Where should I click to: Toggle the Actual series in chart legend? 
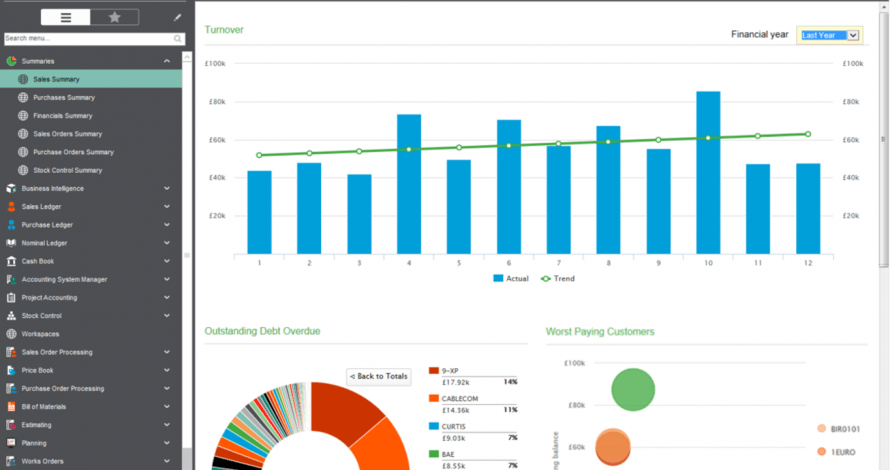click(x=511, y=279)
